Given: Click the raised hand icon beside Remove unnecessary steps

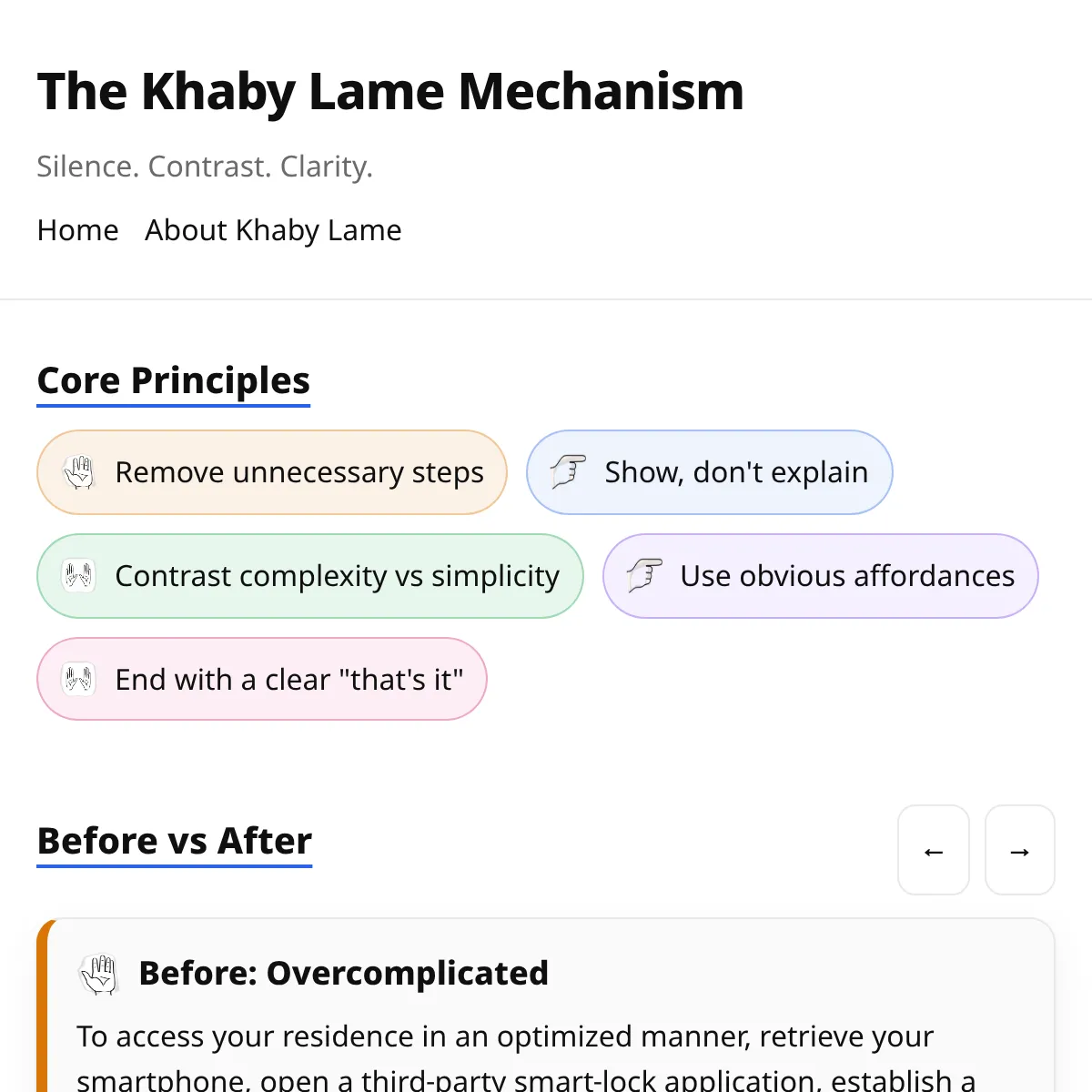Looking at the screenshot, I should 79,472.
